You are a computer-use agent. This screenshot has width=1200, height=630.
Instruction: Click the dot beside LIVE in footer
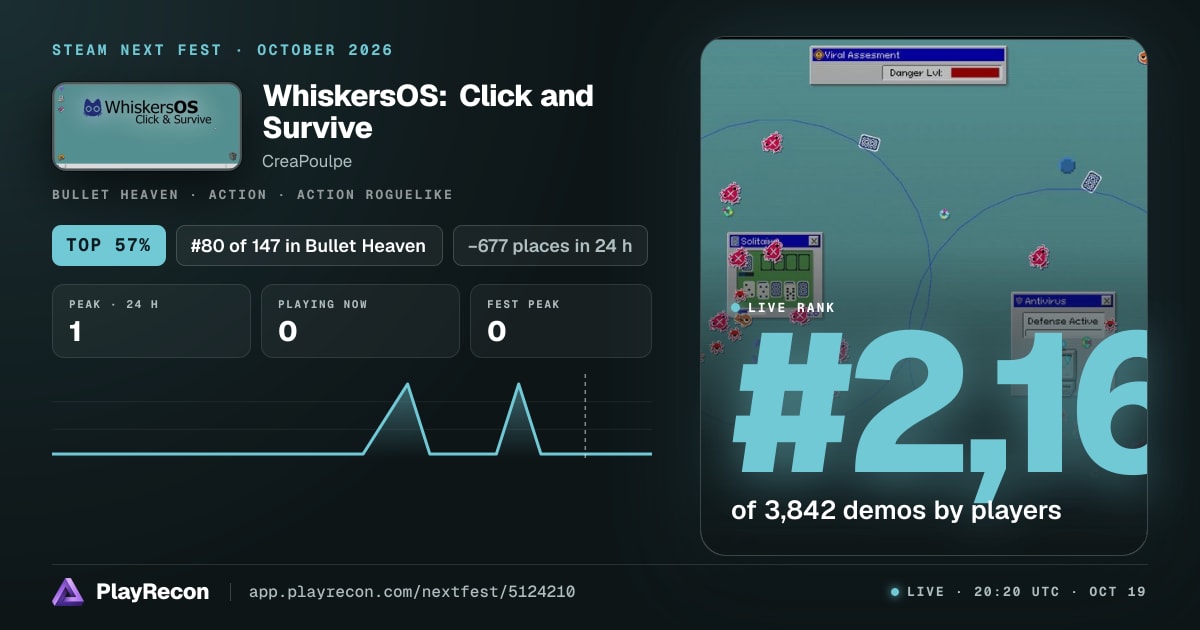coord(895,592)
